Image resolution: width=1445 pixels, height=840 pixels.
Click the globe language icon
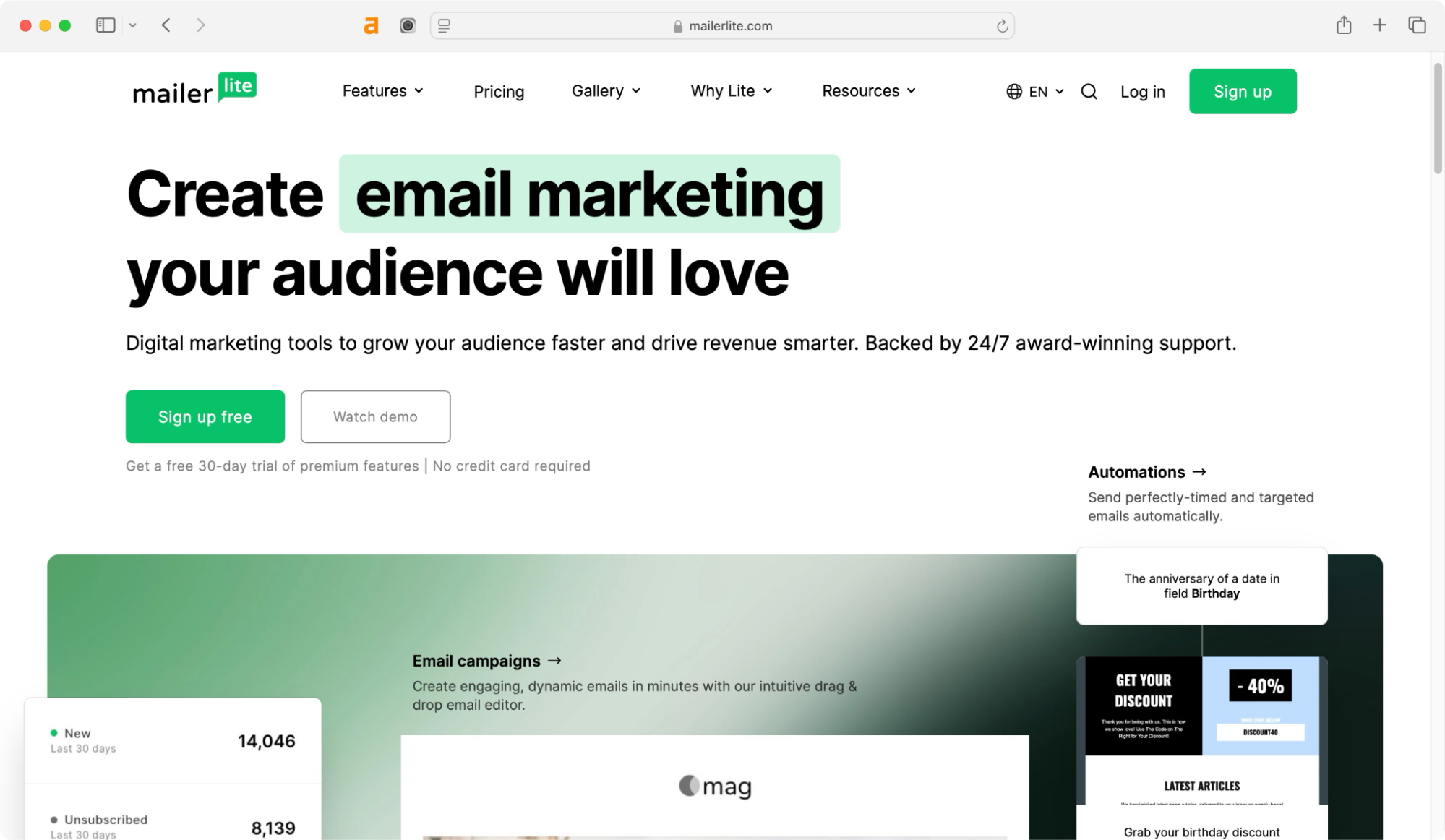(1012, 92)
